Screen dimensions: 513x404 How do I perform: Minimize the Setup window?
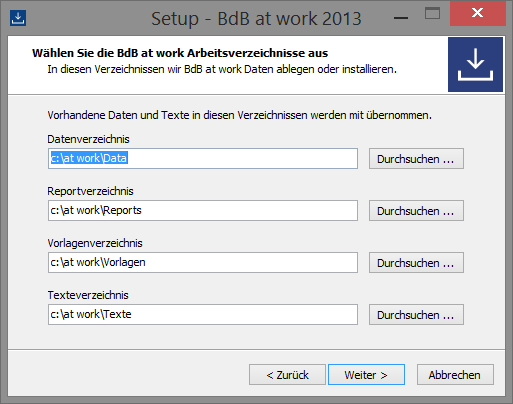(401, 18)
